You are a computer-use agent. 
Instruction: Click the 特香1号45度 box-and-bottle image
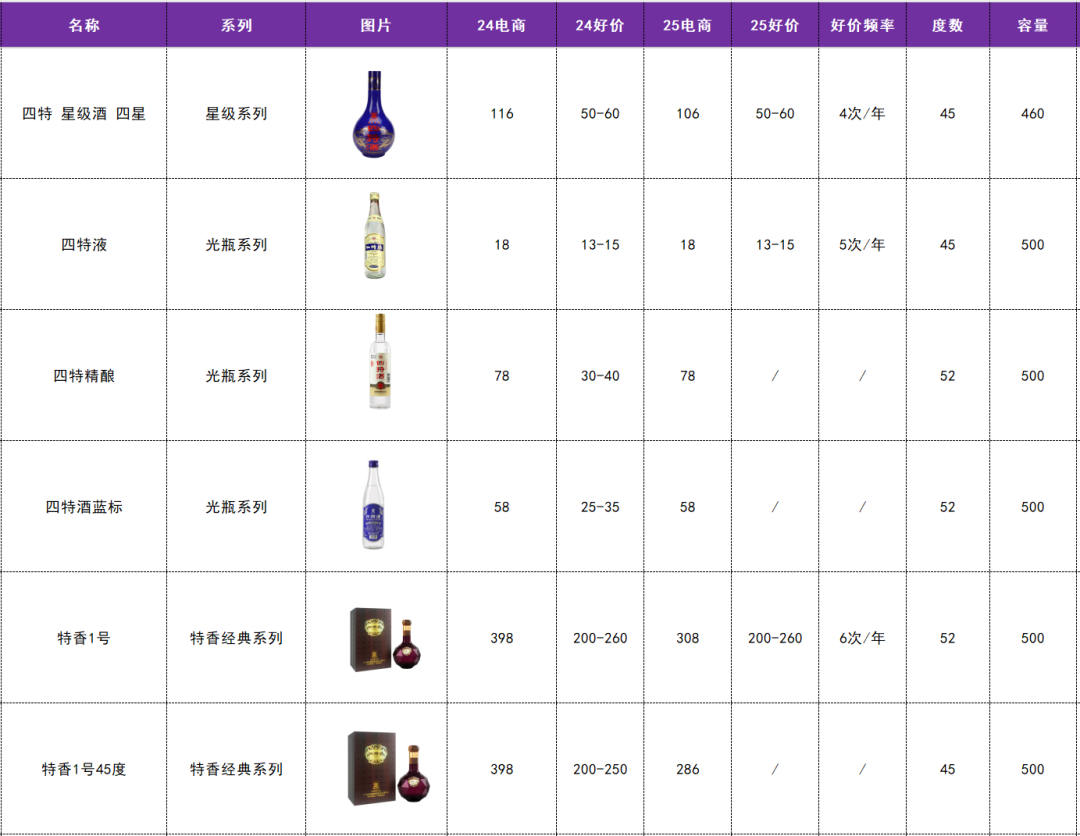pyautogui.click(x=389, y=769)
